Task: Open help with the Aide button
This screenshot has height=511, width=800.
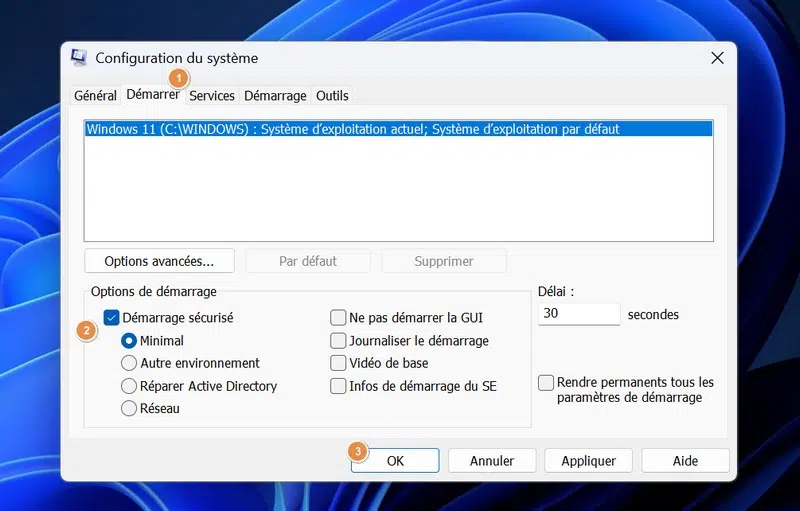Action: [685, 461]
